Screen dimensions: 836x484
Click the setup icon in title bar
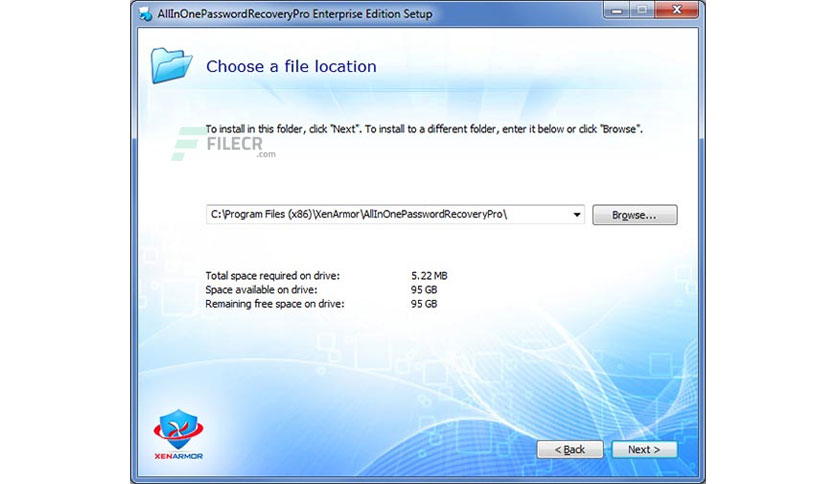(145, 14)
